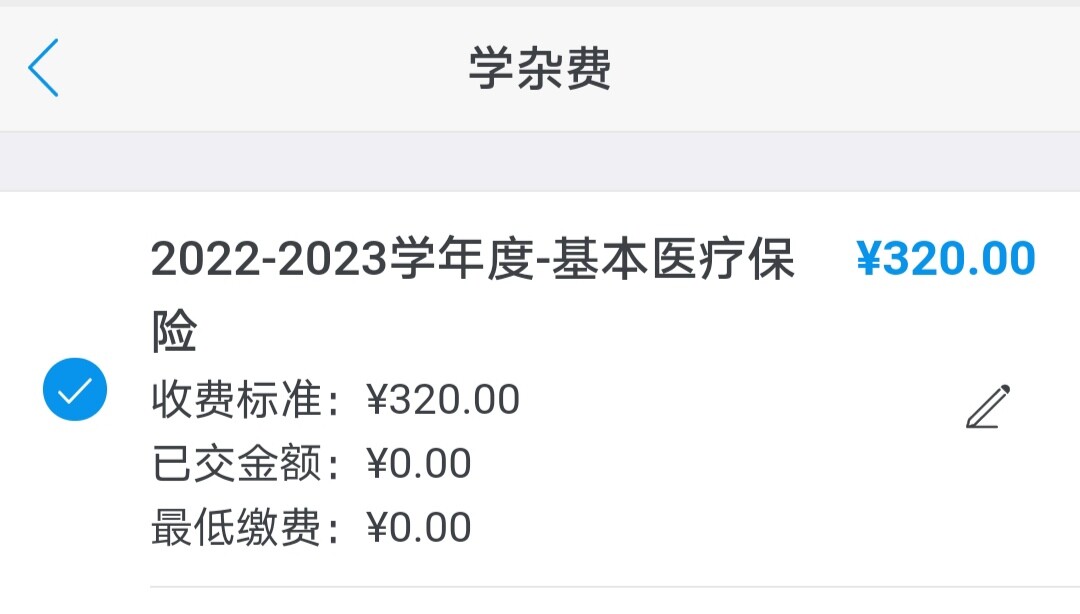Viewport: 1080px width, 614px height.
Task: Tap the gray separator band below the header
Action: 540,161
